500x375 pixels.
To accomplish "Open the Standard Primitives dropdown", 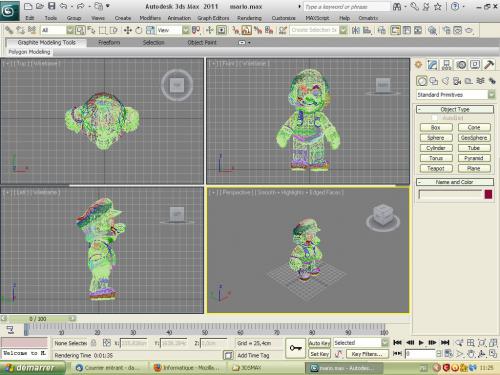I will pyautogui.click(x=455, y=95).
